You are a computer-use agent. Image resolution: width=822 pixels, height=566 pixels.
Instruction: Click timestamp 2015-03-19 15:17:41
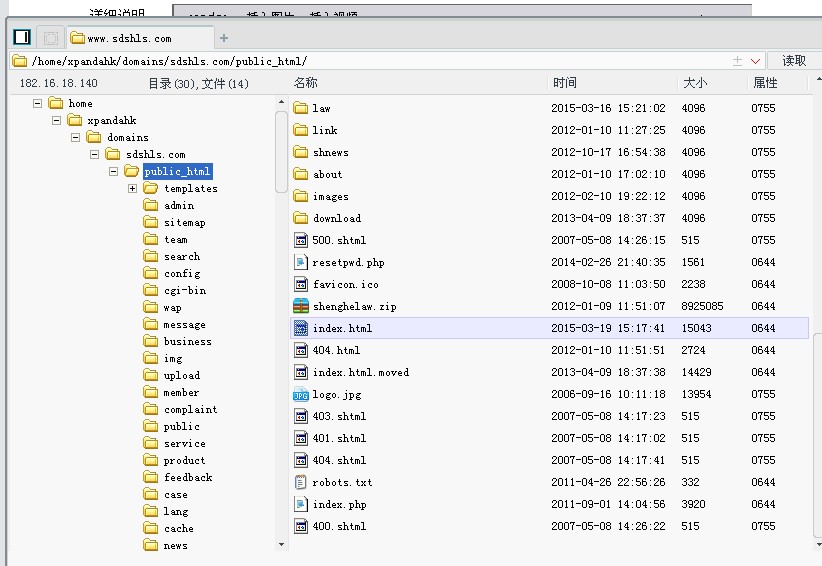click(608, 328)
